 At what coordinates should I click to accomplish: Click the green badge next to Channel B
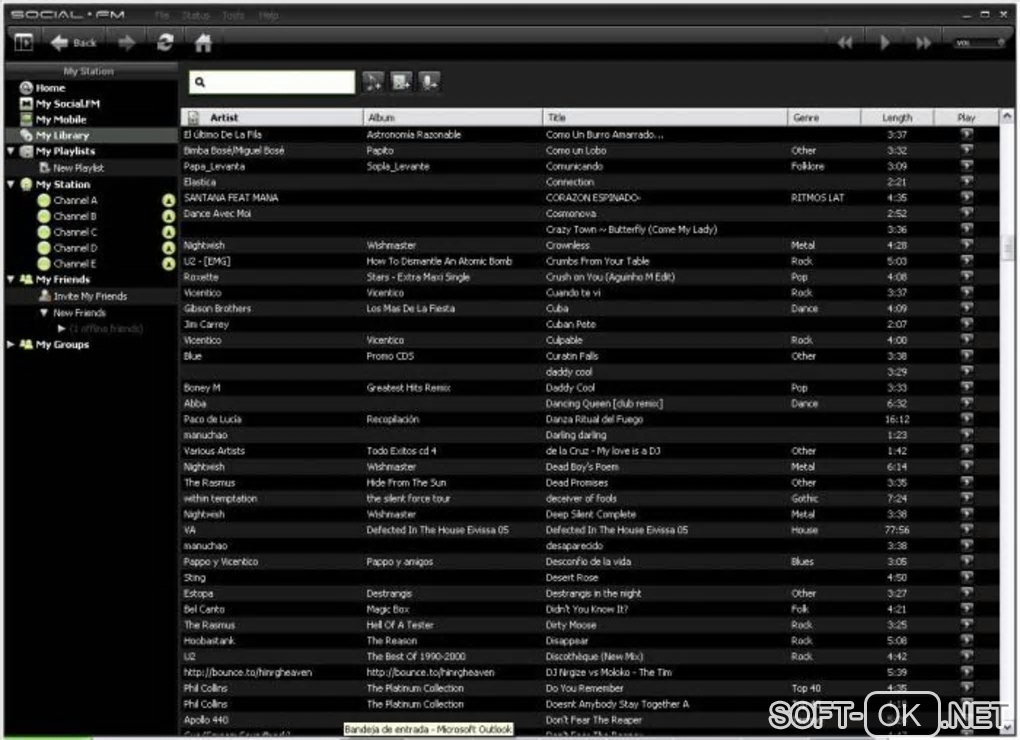[168, 216]
